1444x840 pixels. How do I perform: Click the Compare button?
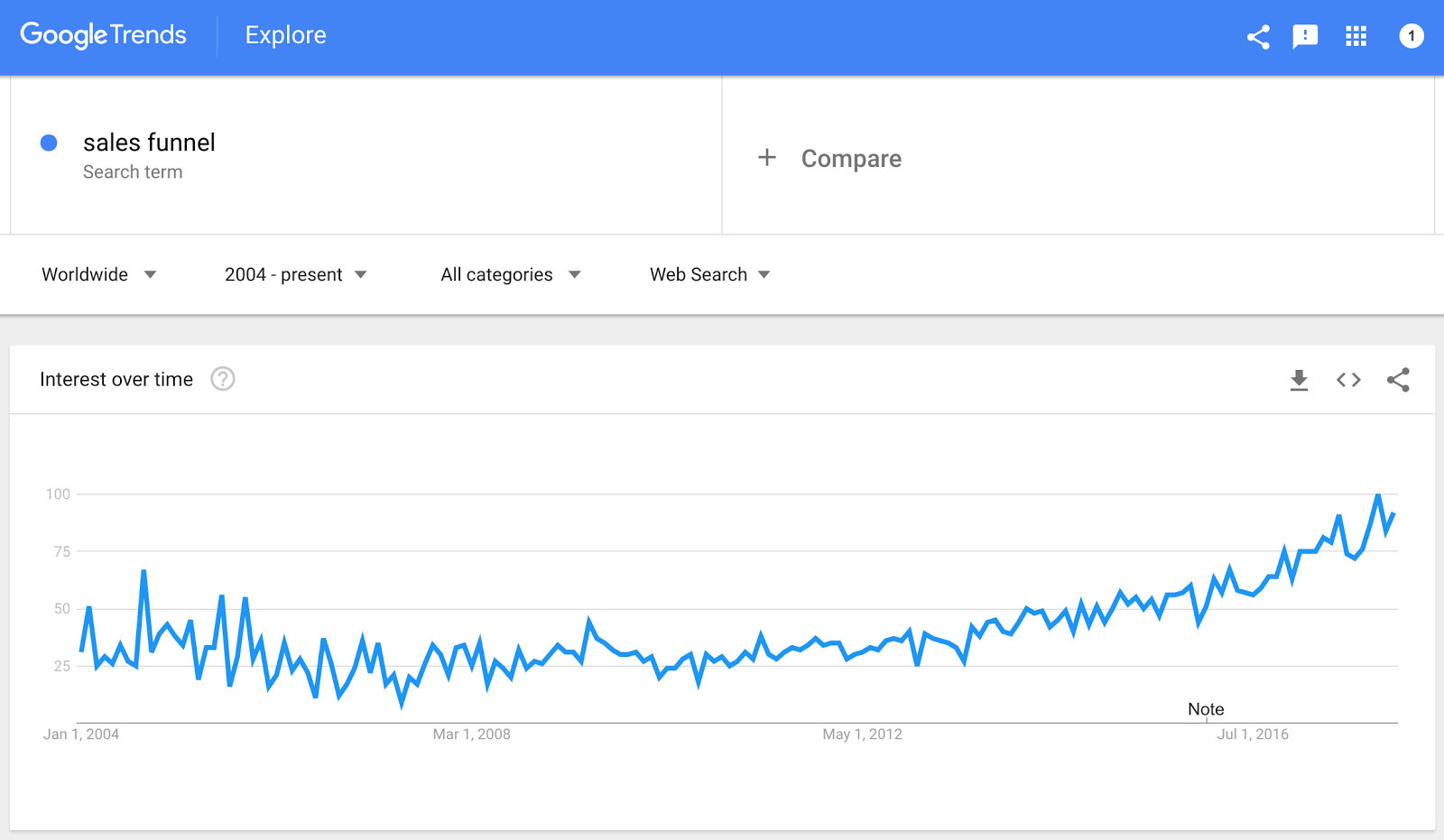(x=851, y=159)
